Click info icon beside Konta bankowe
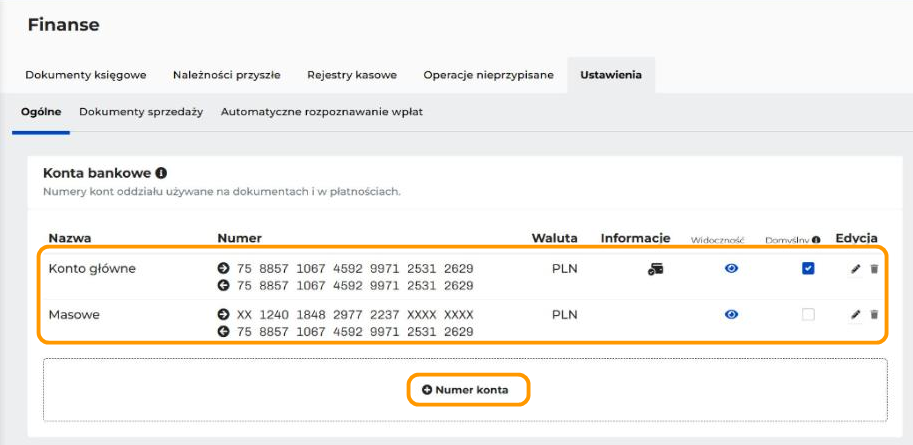The width and height of the screenshot is (913, 445). tap(161, 173)
